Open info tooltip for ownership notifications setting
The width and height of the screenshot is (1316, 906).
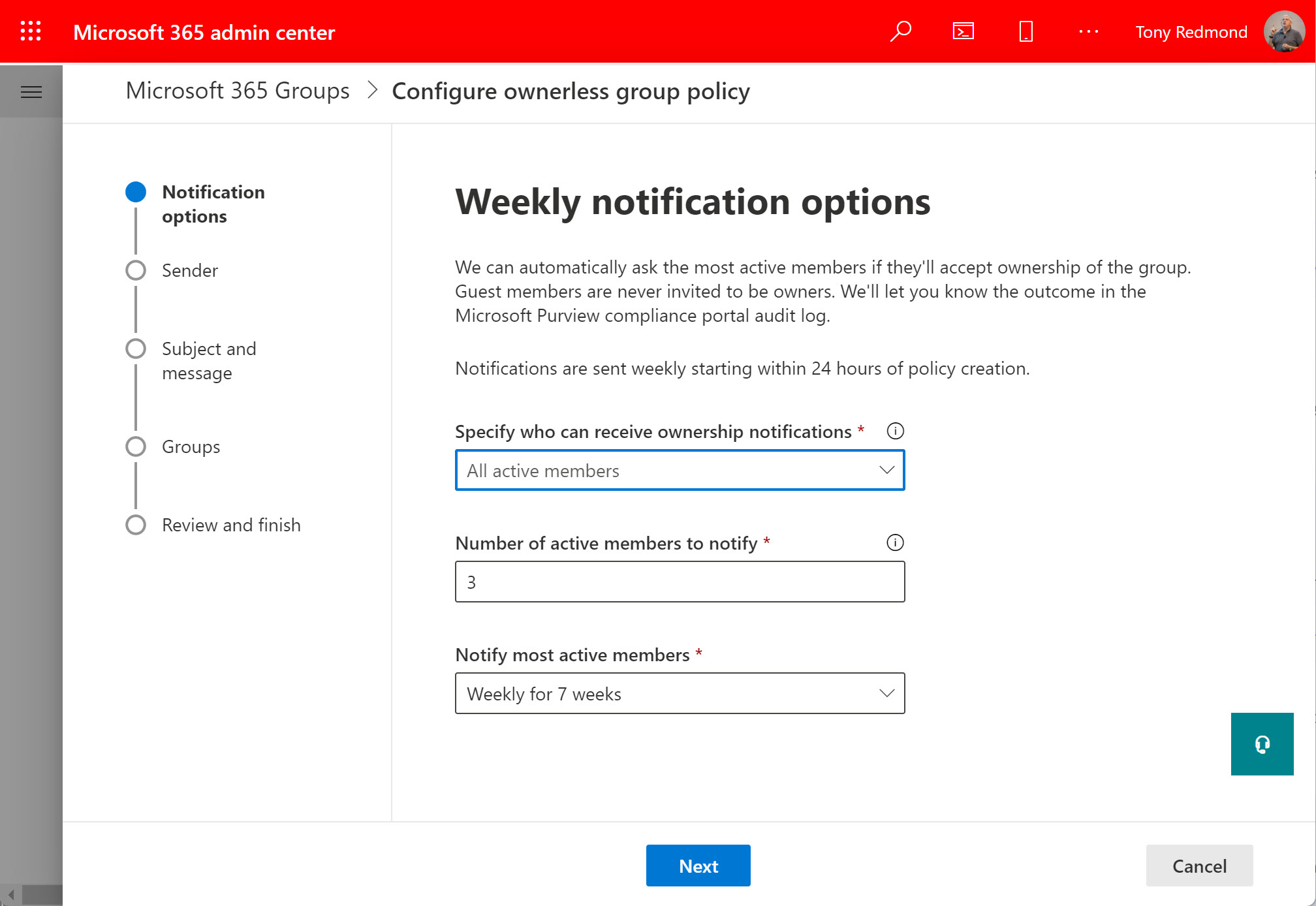896,431
